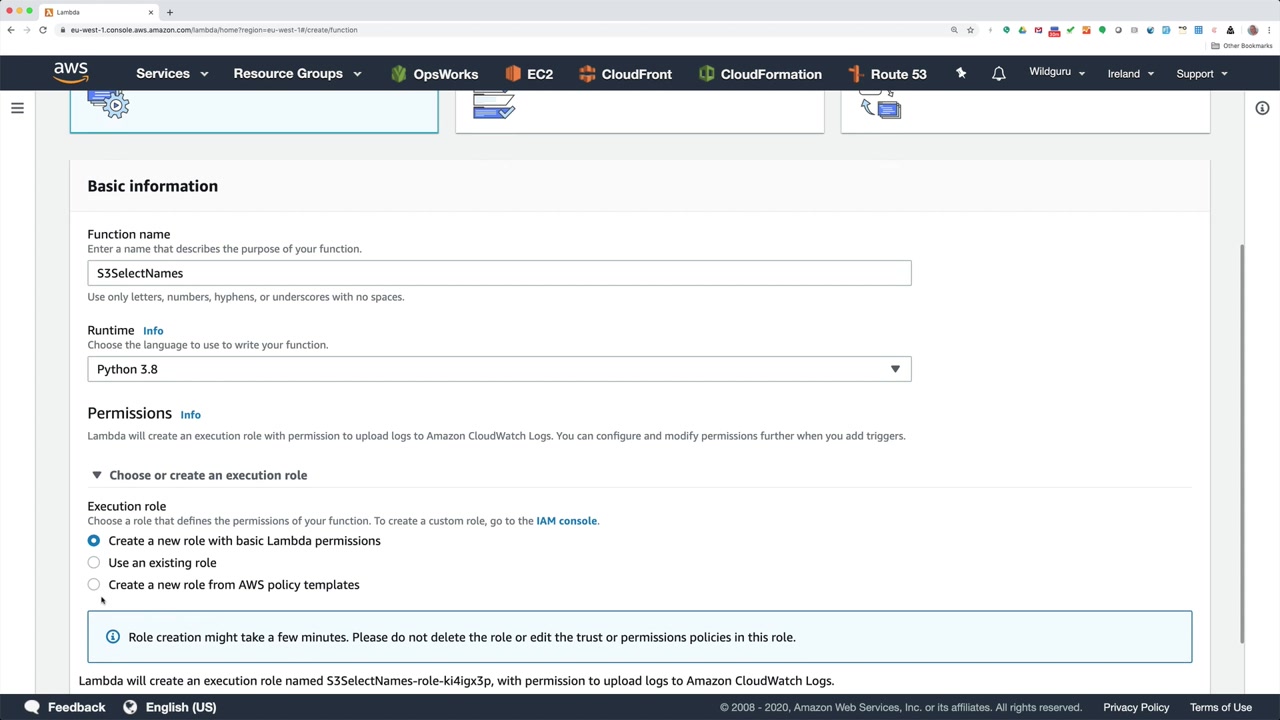This screenshot has height=720, width=1280.
Task: Click the CloudFront shortcut icon
Action: click(587, 74)
